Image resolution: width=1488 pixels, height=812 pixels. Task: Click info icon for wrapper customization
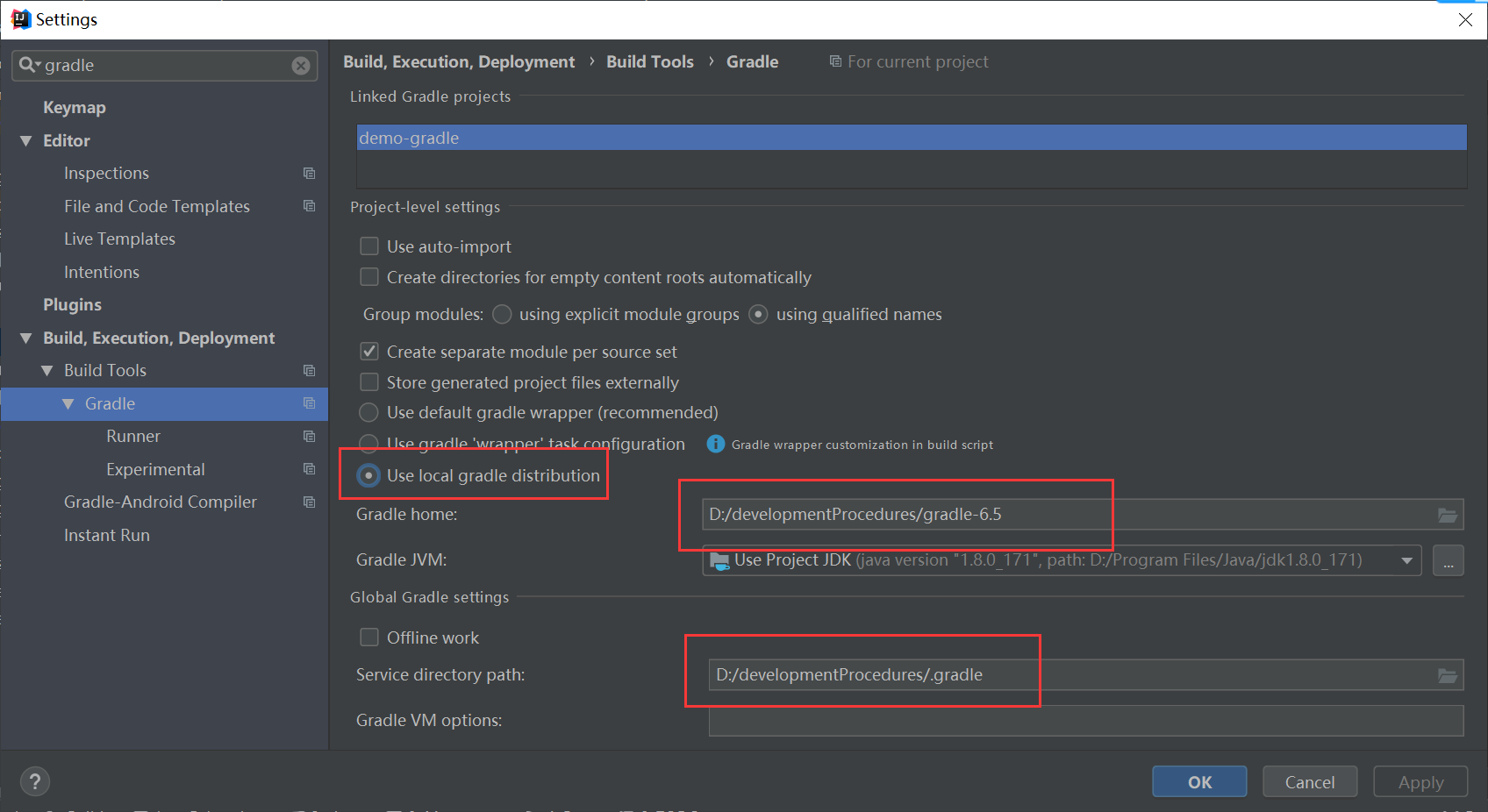716,445
